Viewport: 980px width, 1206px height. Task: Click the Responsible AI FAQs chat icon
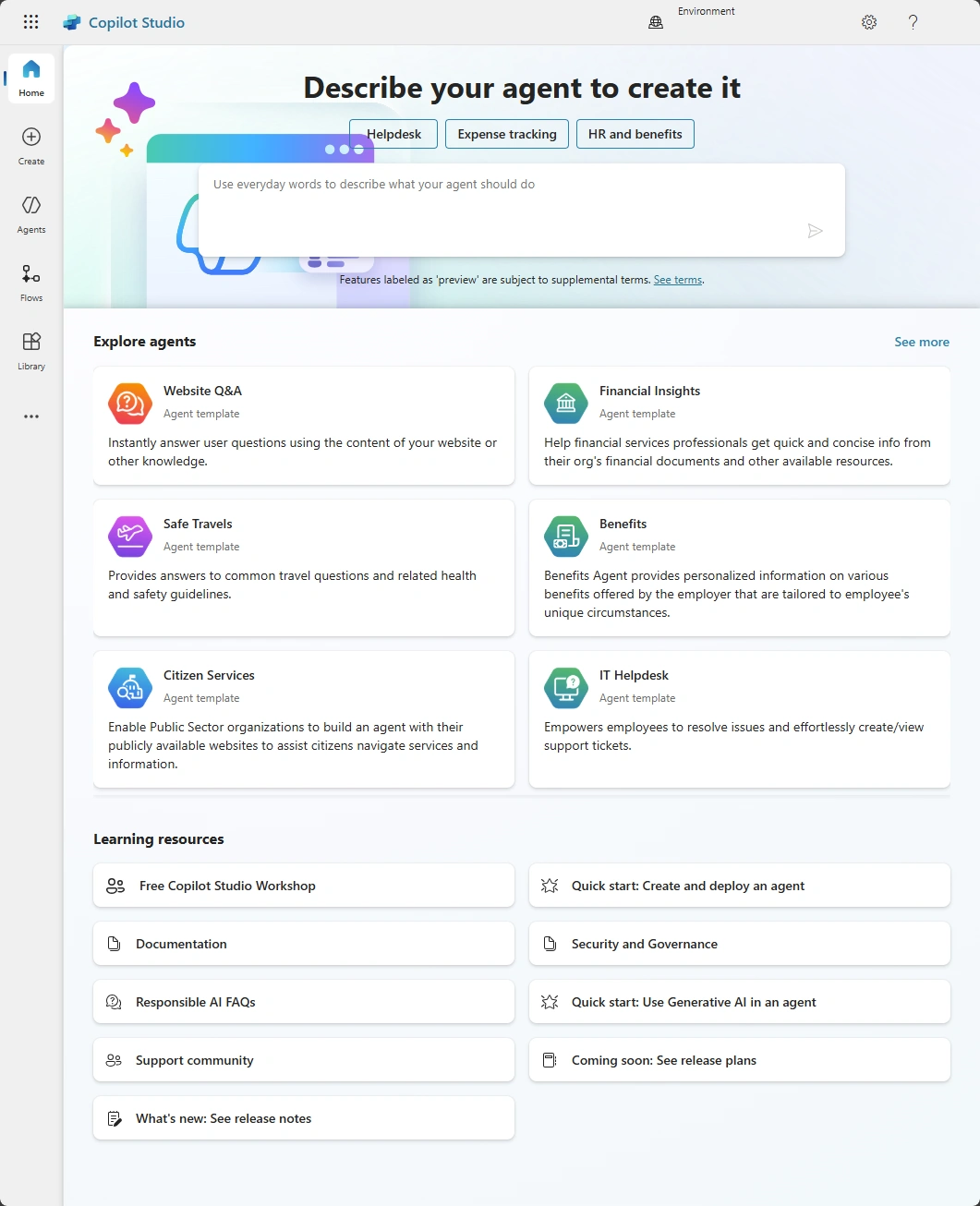[x=114, y=1002]
